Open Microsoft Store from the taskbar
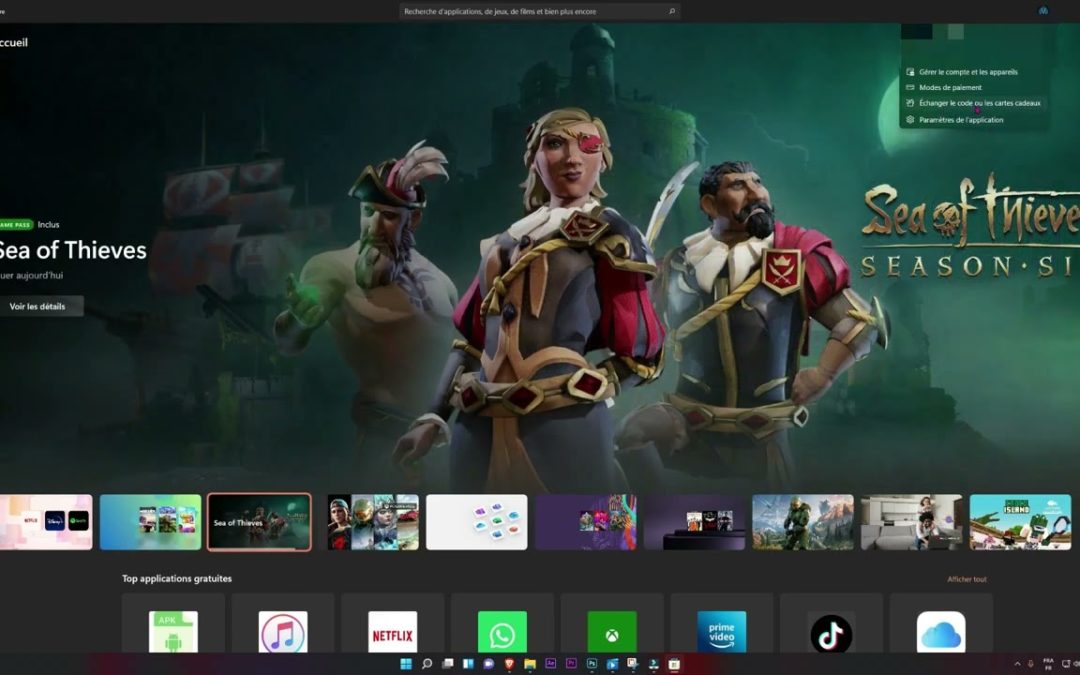This screenshot has width=1080, height=675. (x=674, y=664)
